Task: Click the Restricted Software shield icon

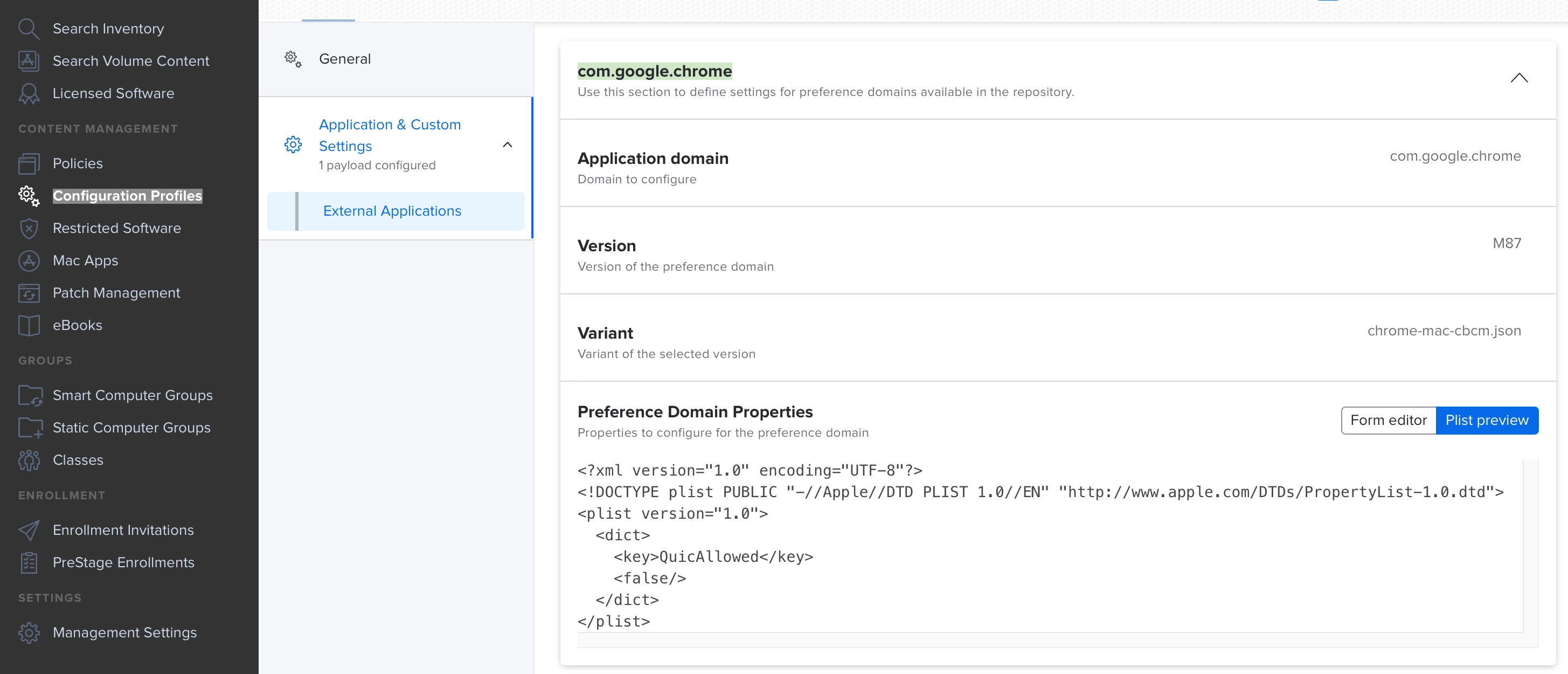Action: click(x=29, y=228)
